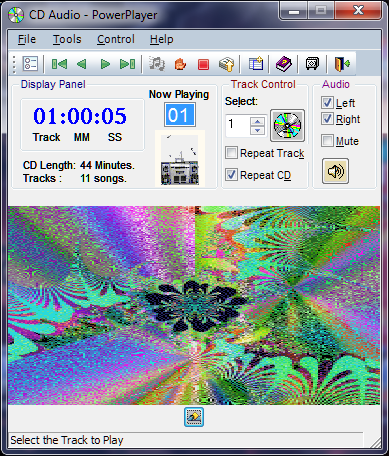Click 'Tracks : 11 songs.' text
Viewport: 389px width, 456px height.
[75, 178]
